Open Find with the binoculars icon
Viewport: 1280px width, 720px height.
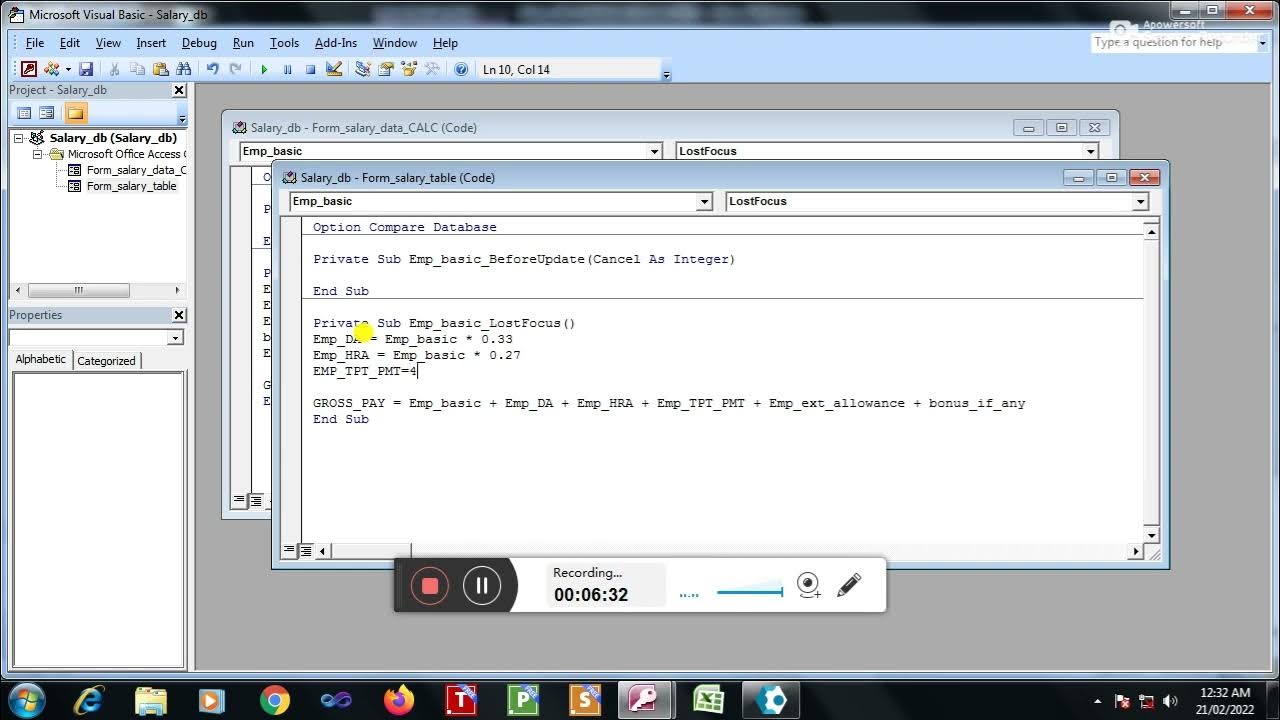coord(183,69)
